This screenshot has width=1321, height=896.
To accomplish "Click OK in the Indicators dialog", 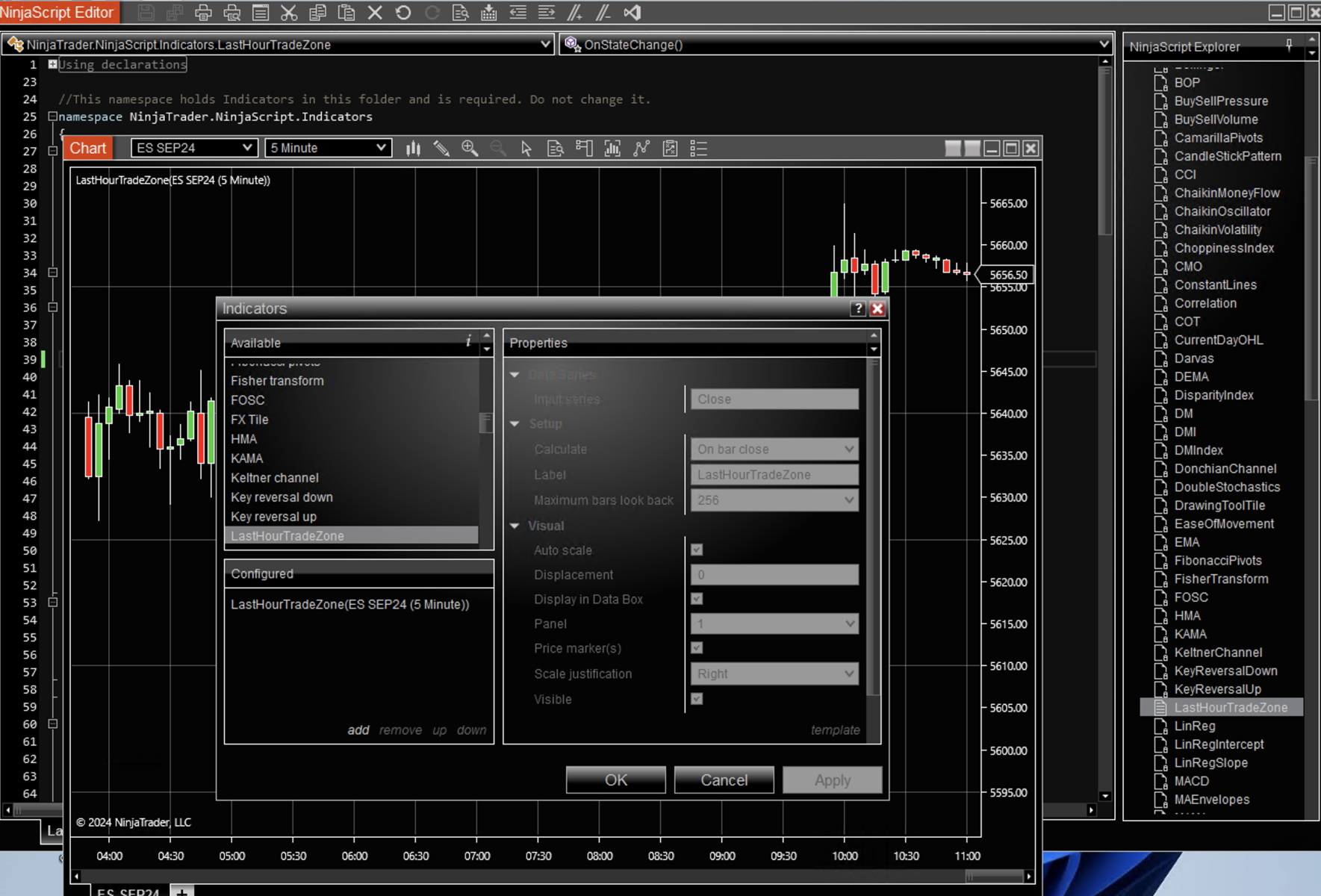I will [x=616, y=780].
